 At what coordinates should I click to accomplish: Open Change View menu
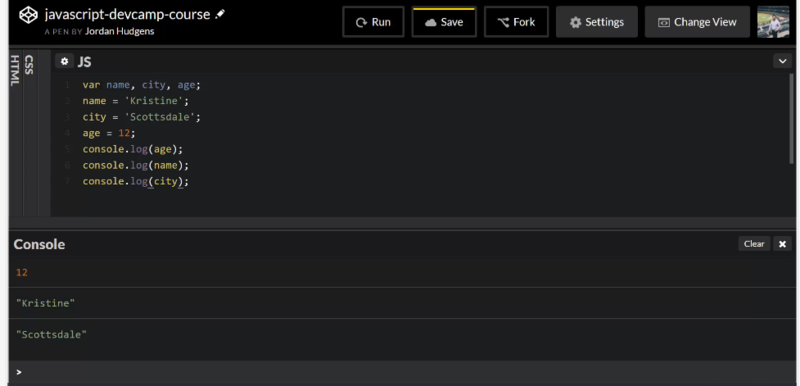coord(697,22)
